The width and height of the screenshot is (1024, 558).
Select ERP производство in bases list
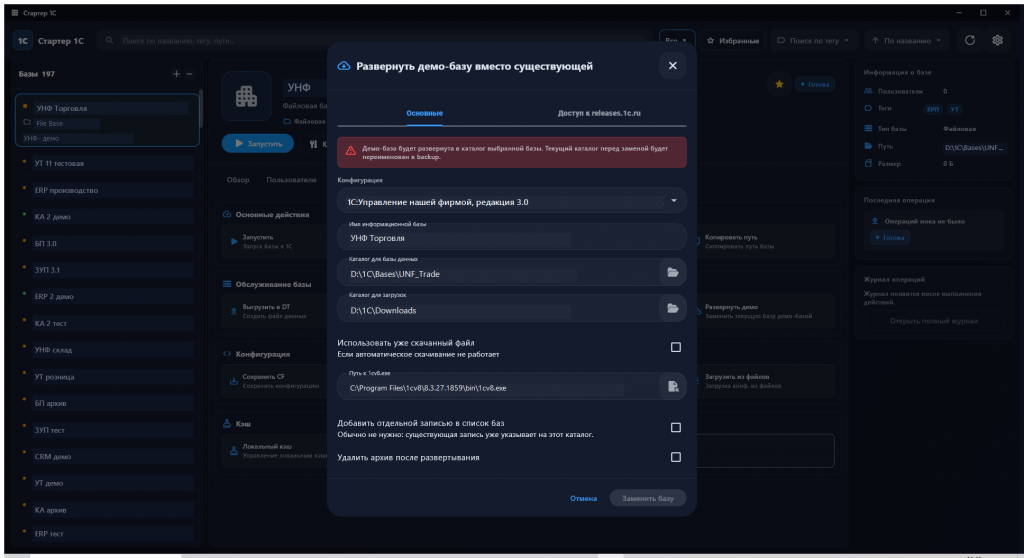pyautogui.click(x=107, y=190)
